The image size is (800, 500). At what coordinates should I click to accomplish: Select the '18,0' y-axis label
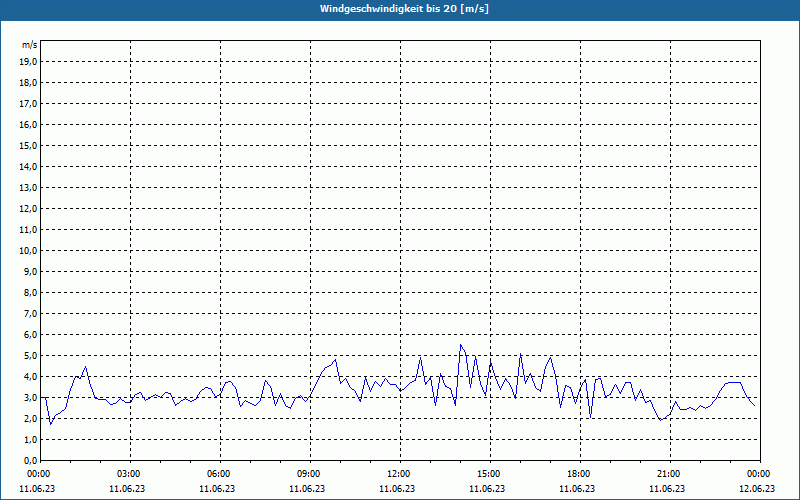click(x=28, y=83)
